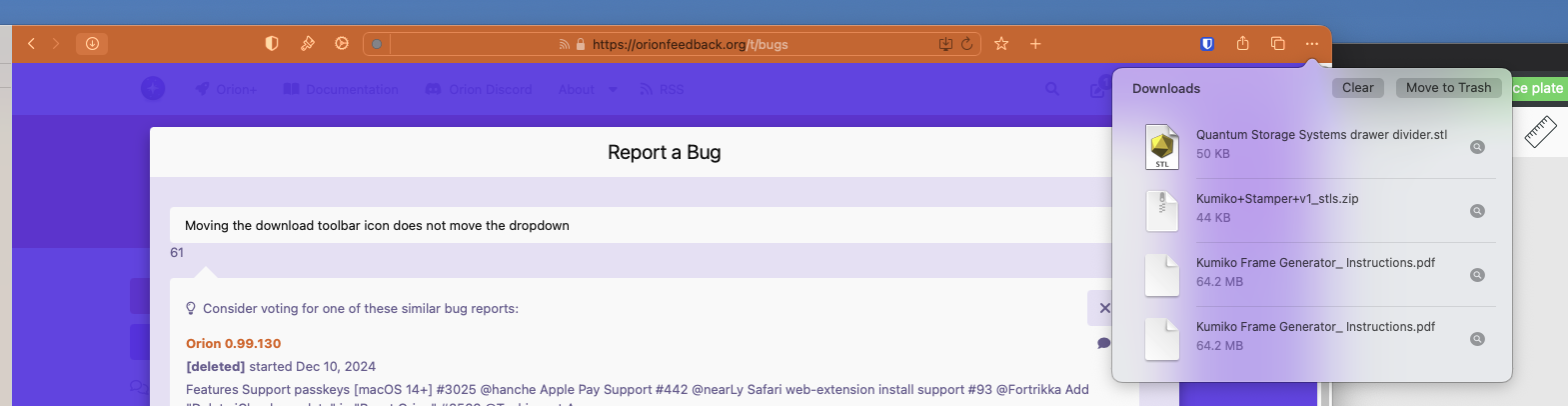Click the round site logo in page header
Screen dimensions: 1568x406
pos(153,89)
